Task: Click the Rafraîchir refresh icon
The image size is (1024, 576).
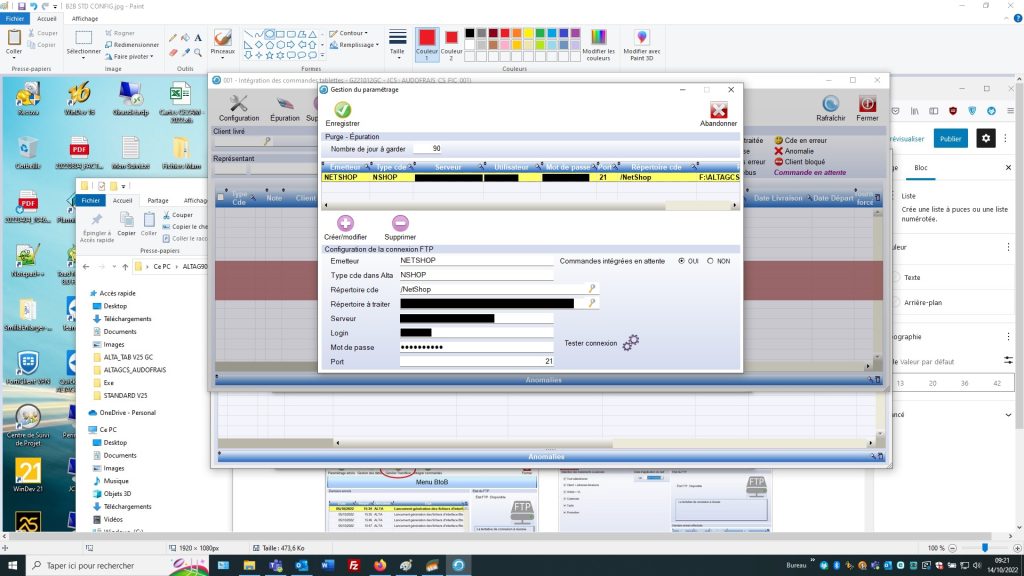Action: [830, 105]
